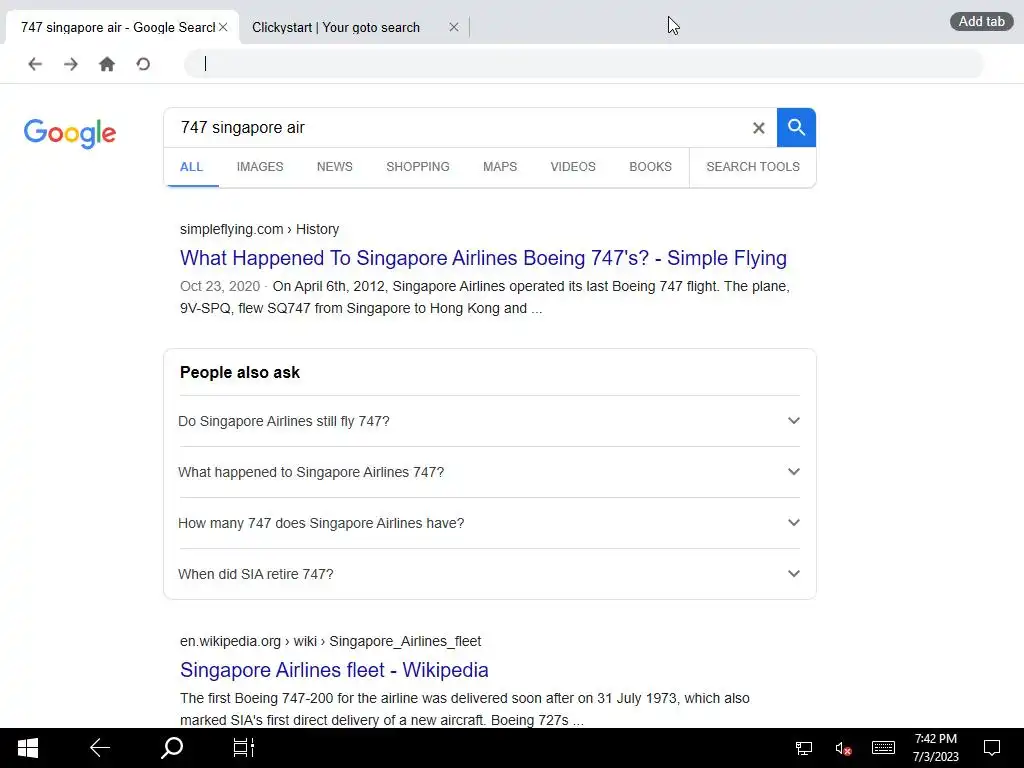The height and width of the screenshot is (768, 1024).
Task: Open the Singapore Airlines fleet Wikipedia link
Action: (x=334, y=670)
